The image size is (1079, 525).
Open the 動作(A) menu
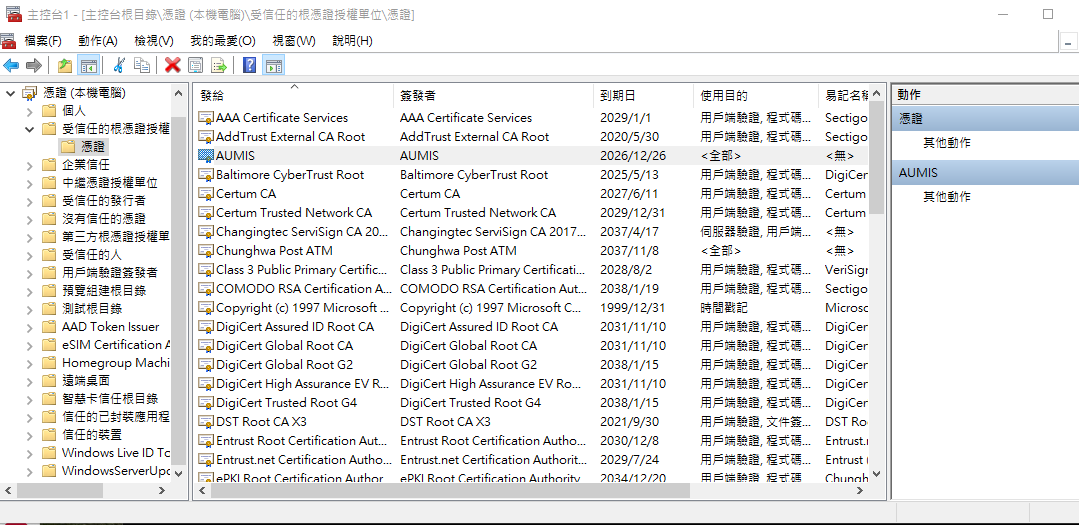(x=98, y=41)
